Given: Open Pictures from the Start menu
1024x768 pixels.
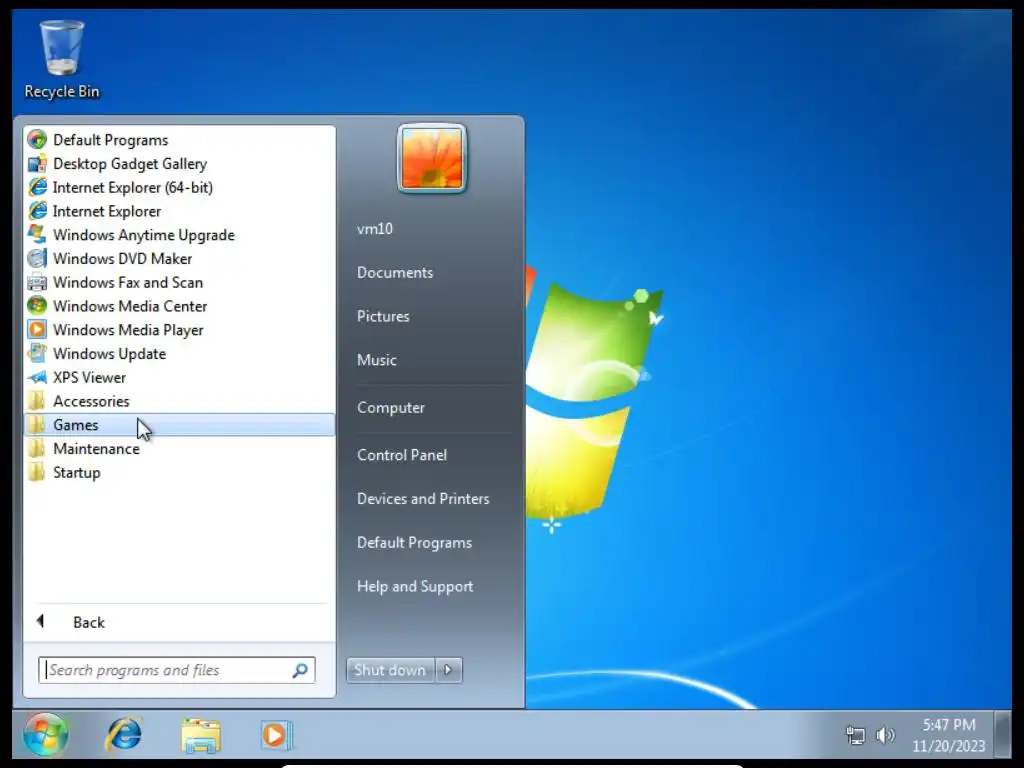Looking at the screenshot, I should [x=383, y=316].
